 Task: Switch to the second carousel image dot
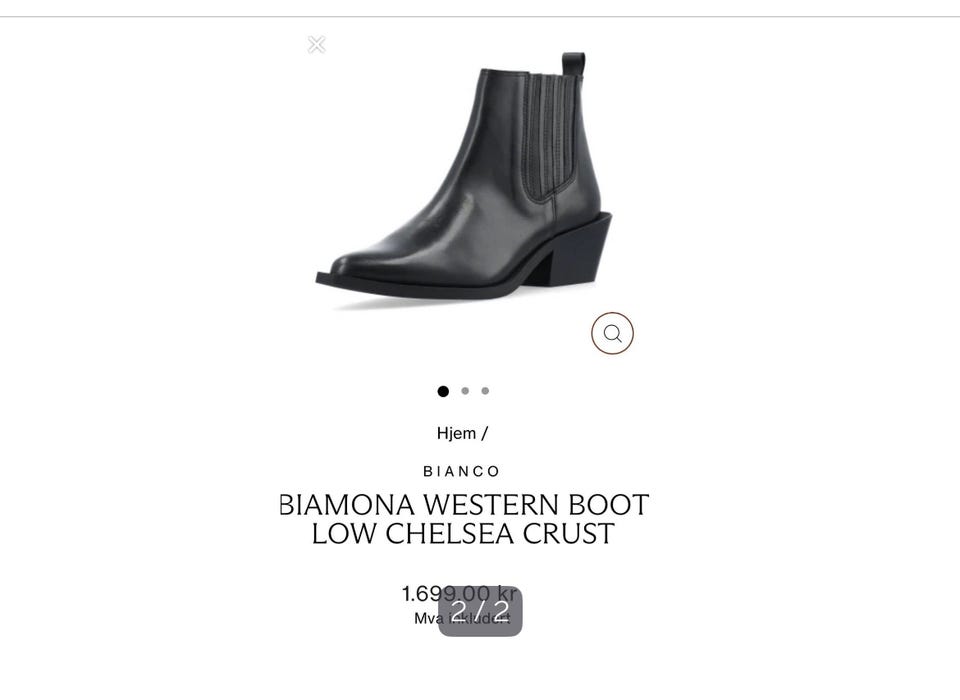(465, 391)
